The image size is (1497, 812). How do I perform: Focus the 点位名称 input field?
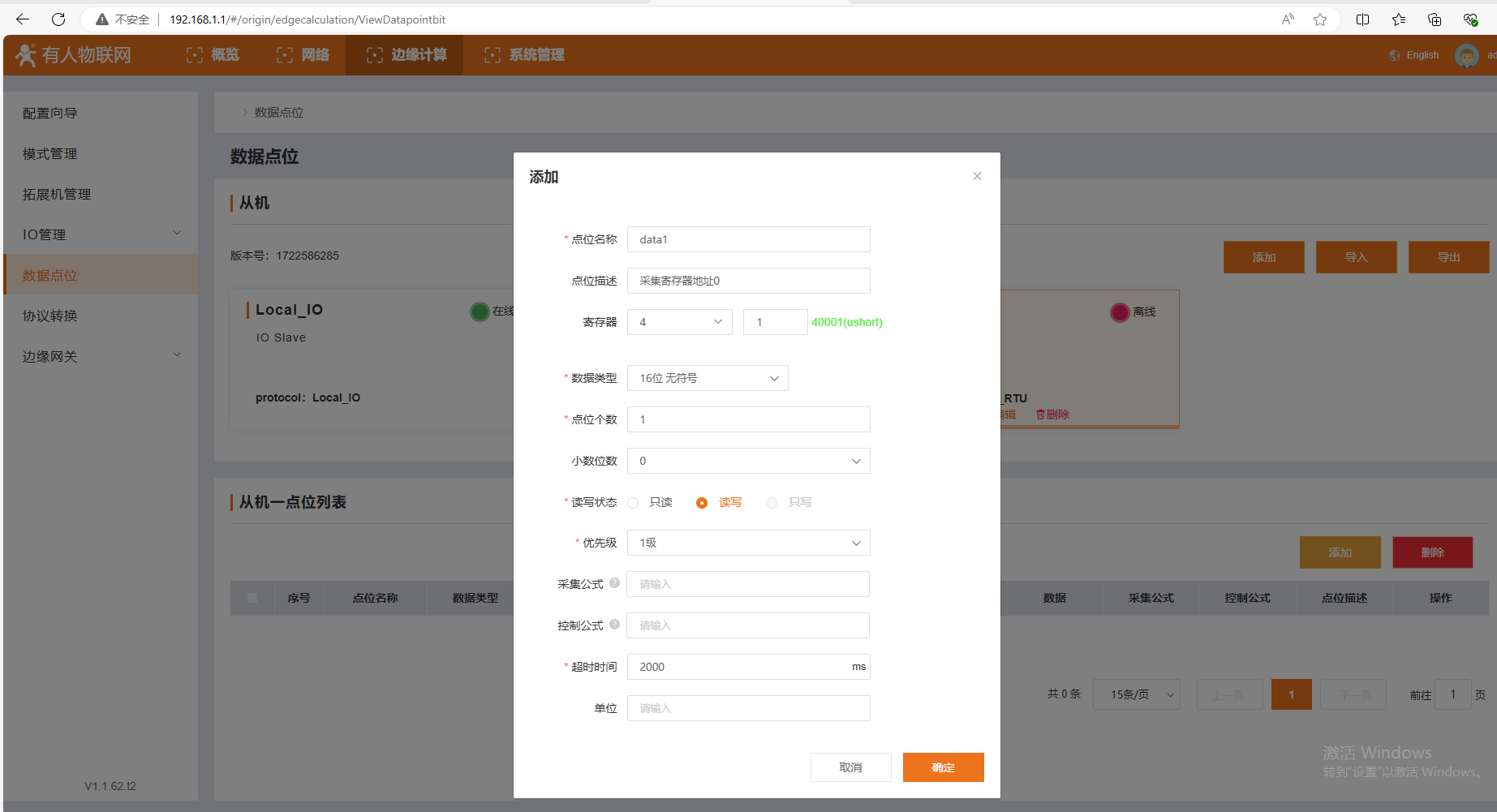[748, 239]
